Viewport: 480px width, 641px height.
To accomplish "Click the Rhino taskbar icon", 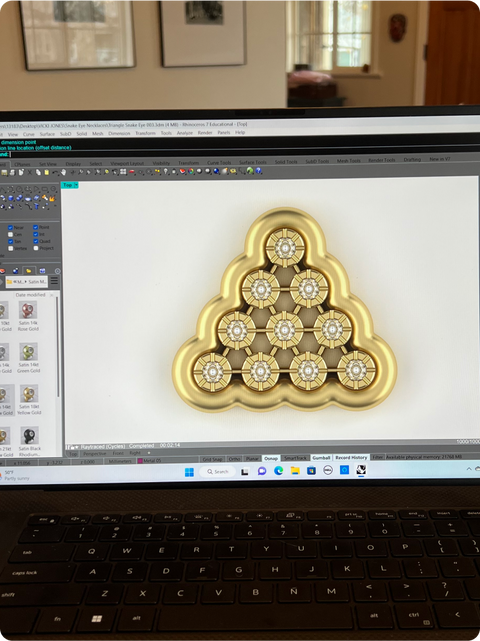I will 361,470.
